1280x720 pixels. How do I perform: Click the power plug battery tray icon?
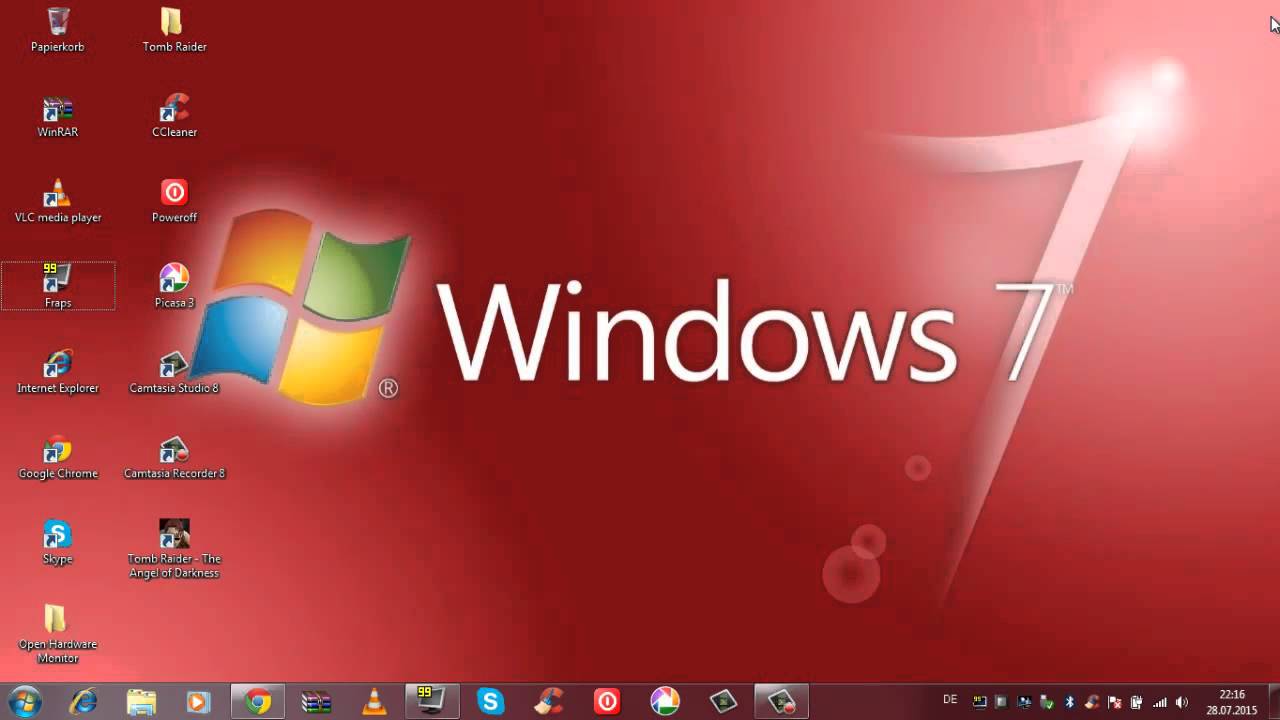[1136, 702]
